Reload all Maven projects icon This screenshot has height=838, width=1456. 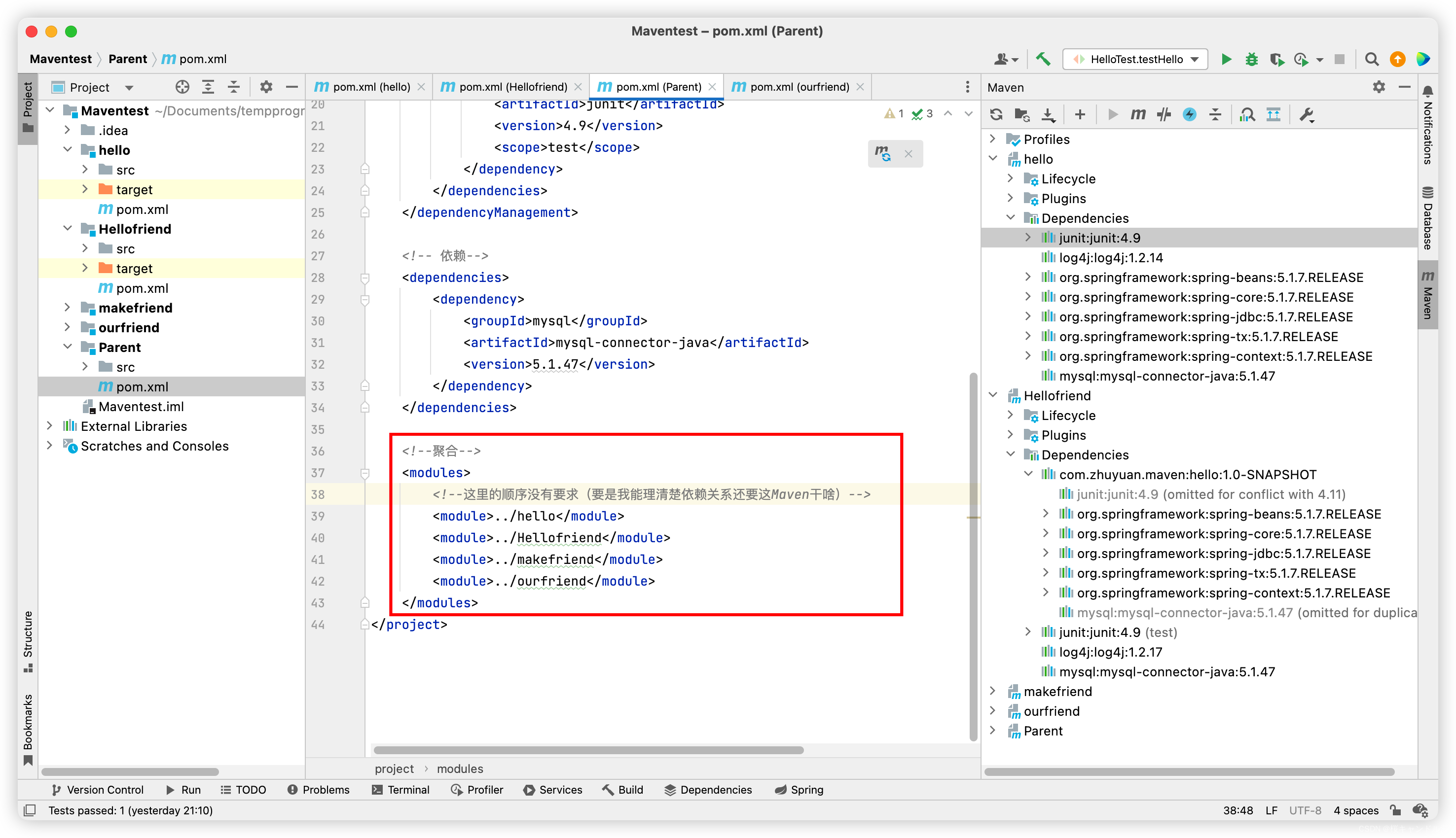coord(996,114)
